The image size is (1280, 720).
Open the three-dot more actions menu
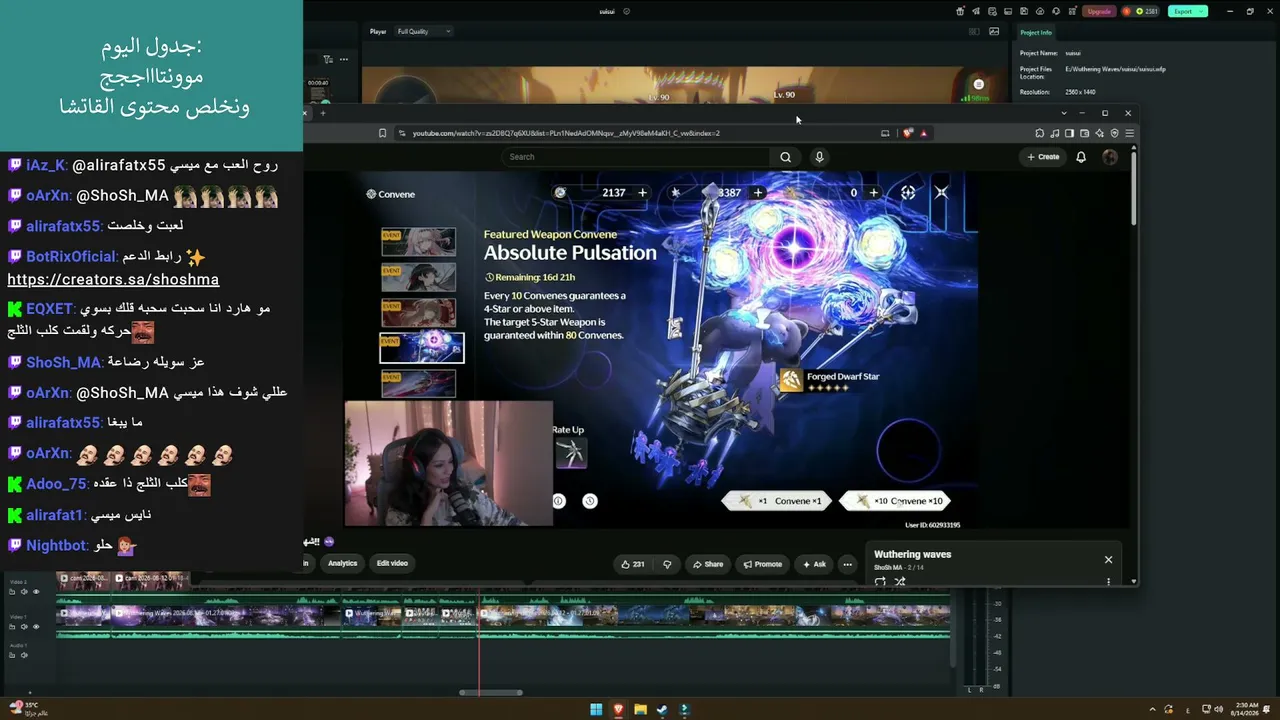(x=847, y=564)
